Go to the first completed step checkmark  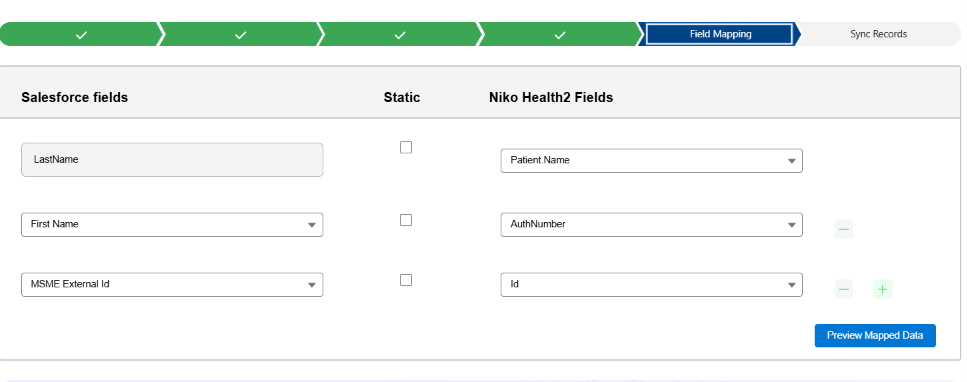(x=81, y=35)
